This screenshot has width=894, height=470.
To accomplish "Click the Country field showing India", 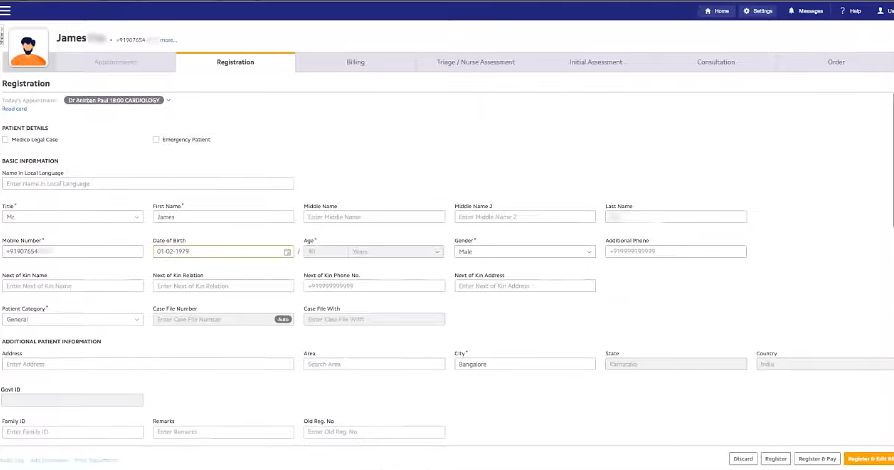I will tap(825, 364).
